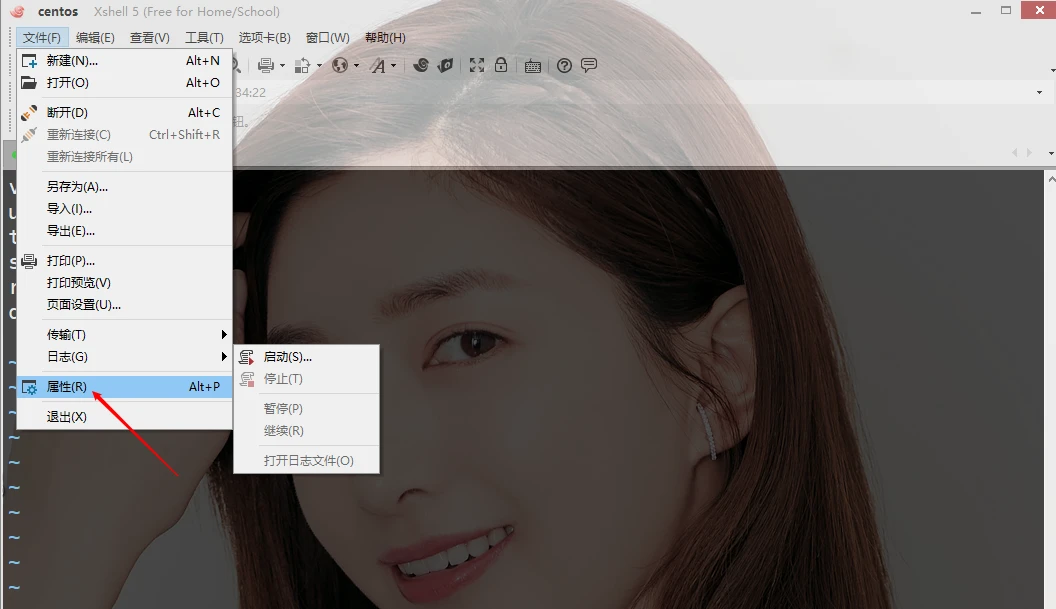
Task: Open the 工具(T) menu in menu bar
Action: (204, 38)
